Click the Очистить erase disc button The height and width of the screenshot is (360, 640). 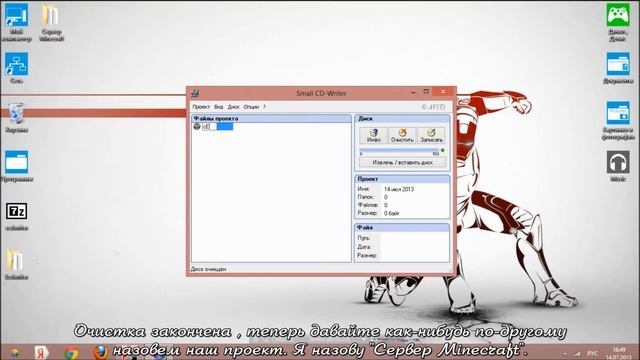click(402, 136)
